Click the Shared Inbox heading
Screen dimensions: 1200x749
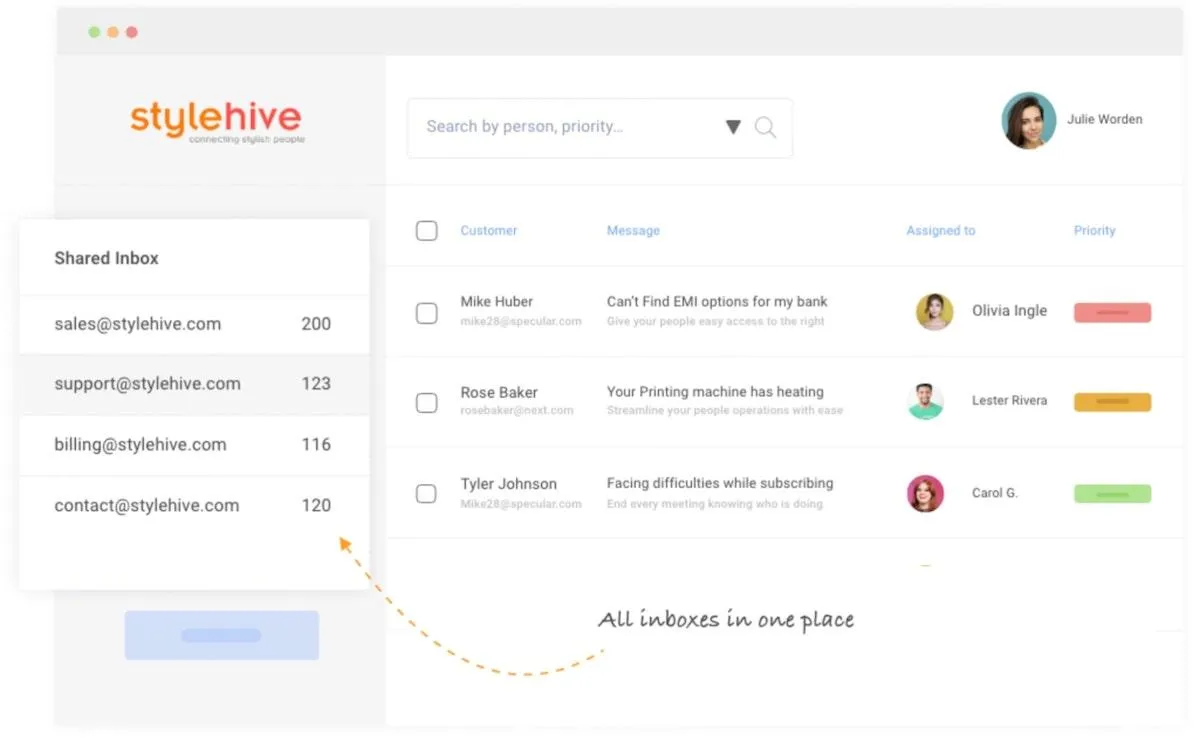(x=106, y=258)
